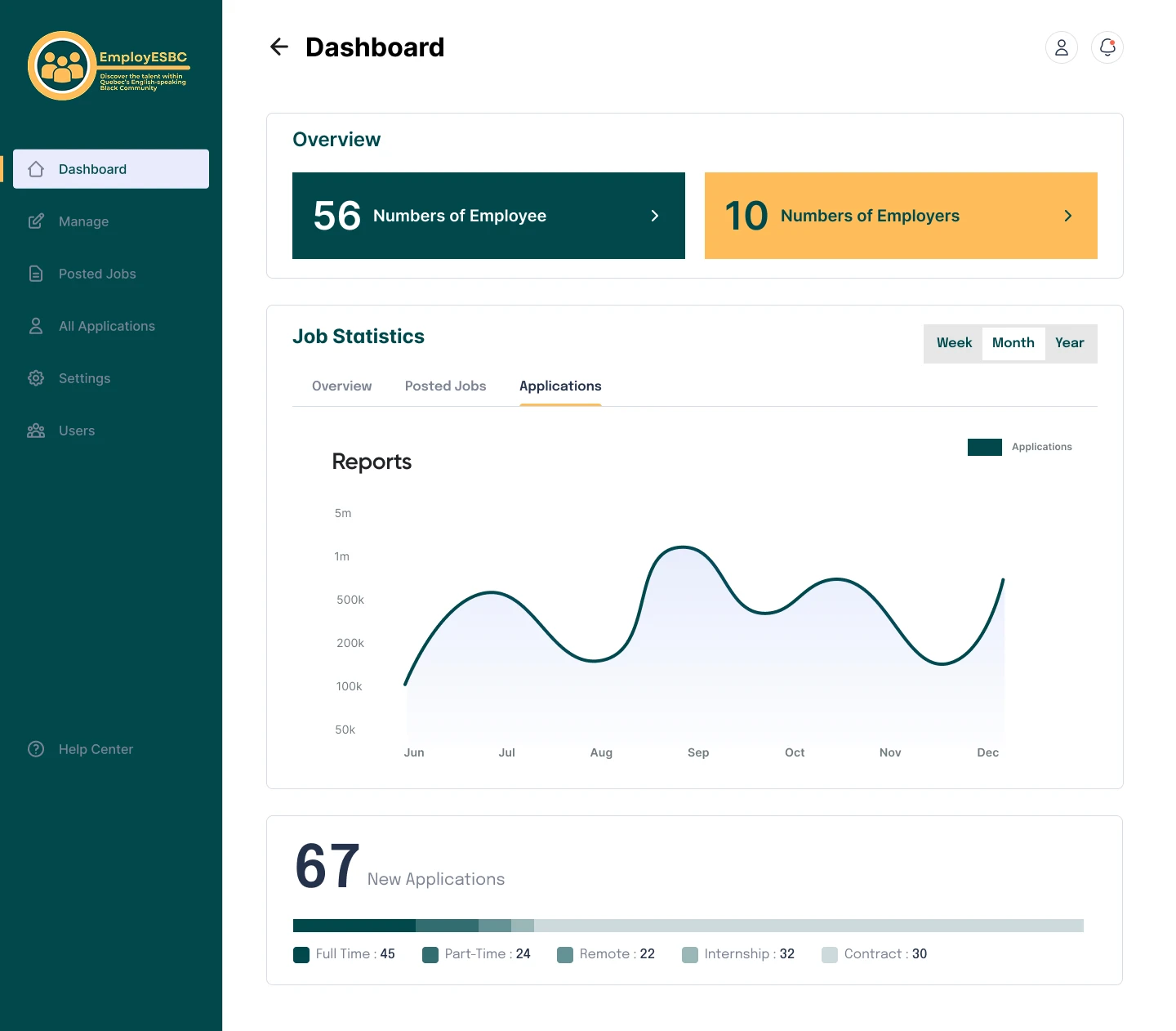This screenshot has width=1176, height=1031.
Task: Click the Posted Jobs document icon
Action: pos(36,274)
